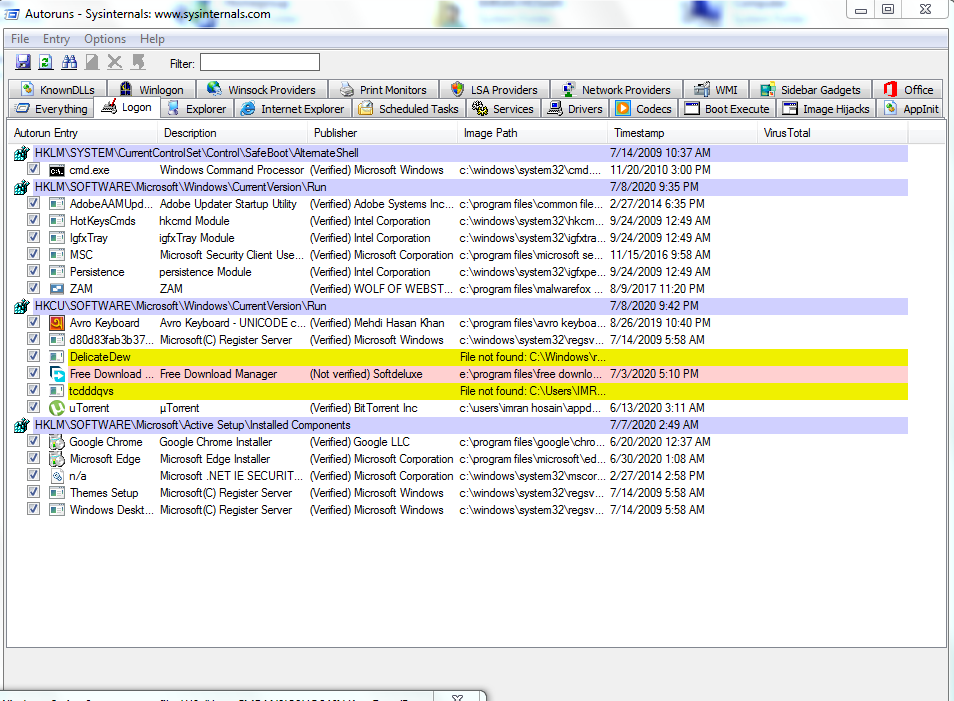Viewport: 954px width, 701px height.
Task: Click the Free Download Manager entry icon
Action: pyautogui.click(x=57, y=374)
